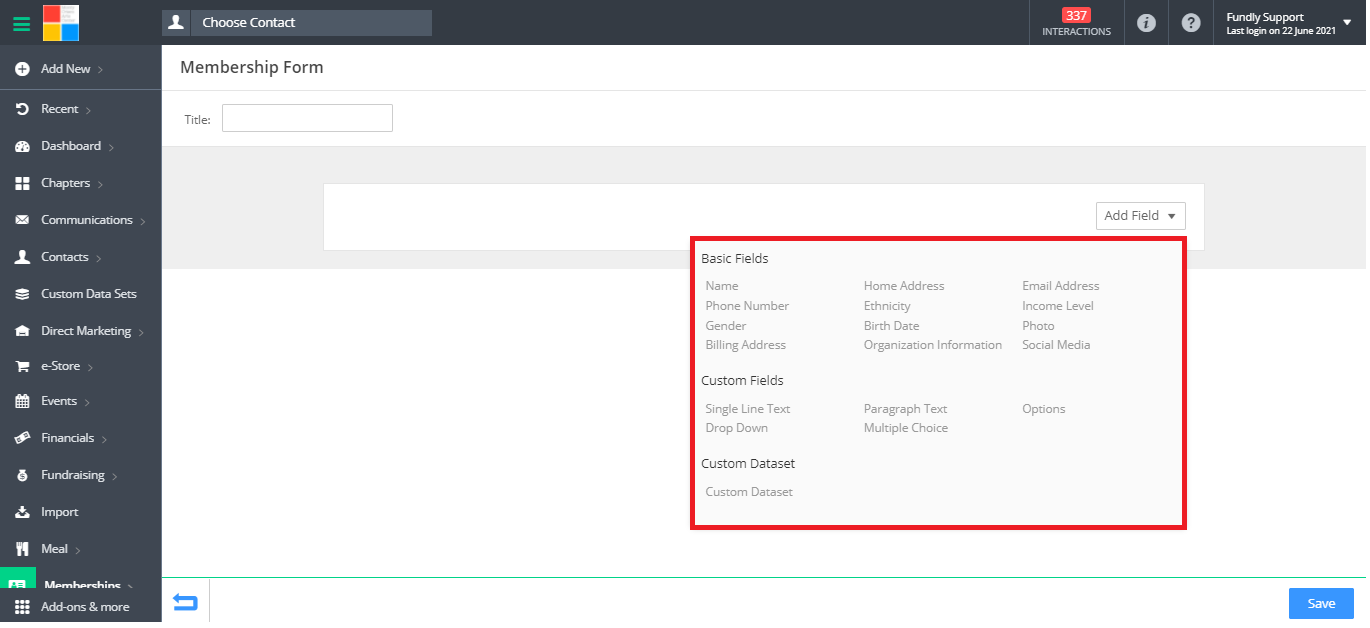Viewport: 1370px width, 628px height.
Task: Expand the Add New submenu
Action: [101, 70]
